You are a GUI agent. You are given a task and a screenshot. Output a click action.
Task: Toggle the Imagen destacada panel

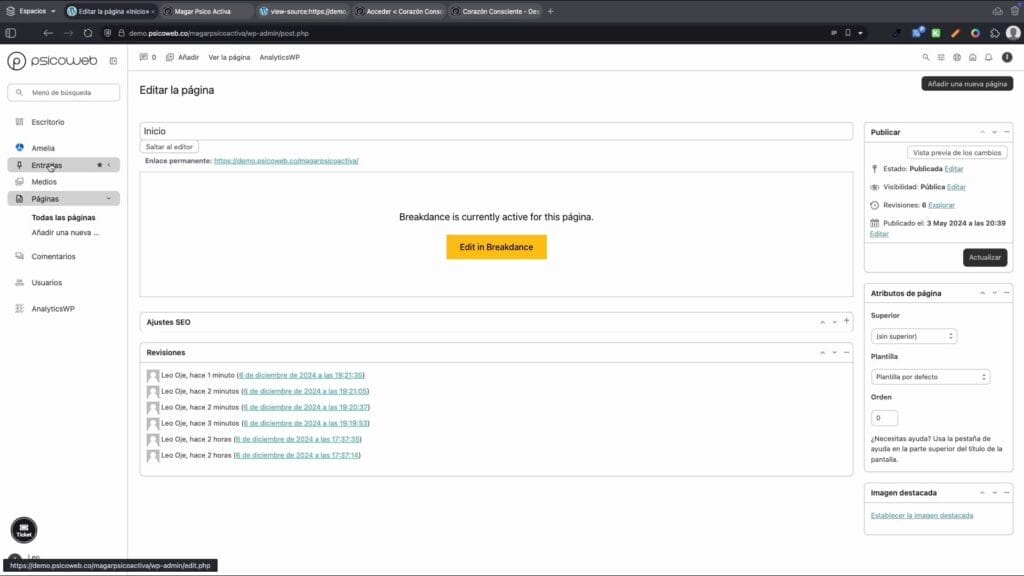[x=1007, y=493]
